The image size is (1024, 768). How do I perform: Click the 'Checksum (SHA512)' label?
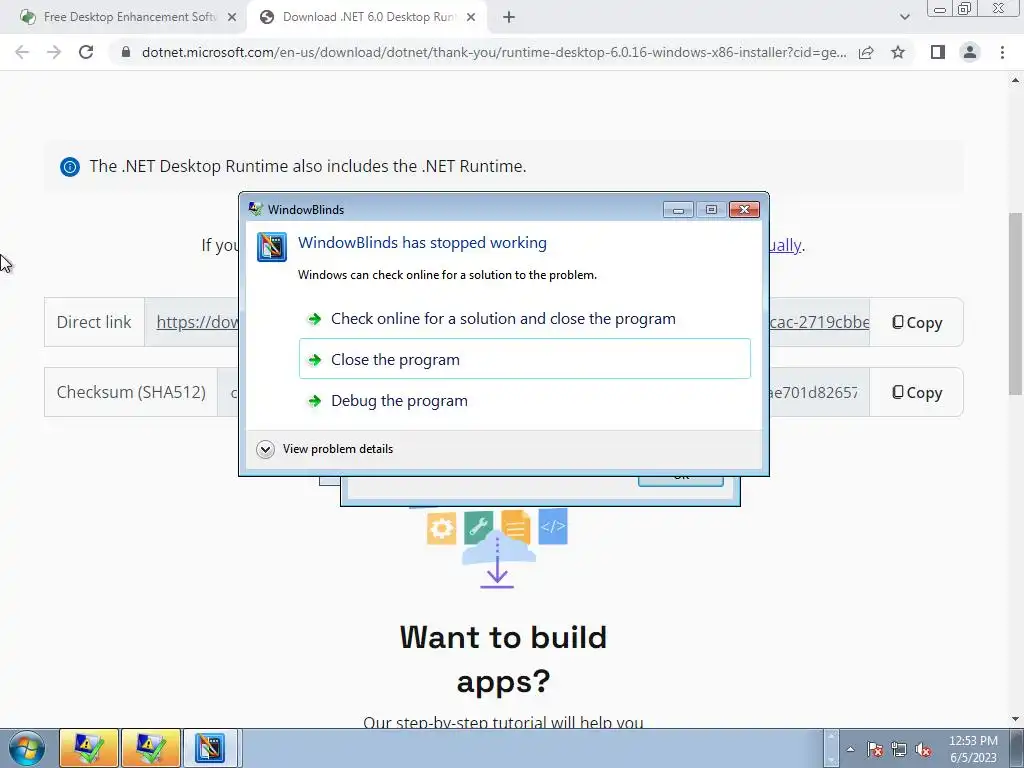tap(131, 392)
